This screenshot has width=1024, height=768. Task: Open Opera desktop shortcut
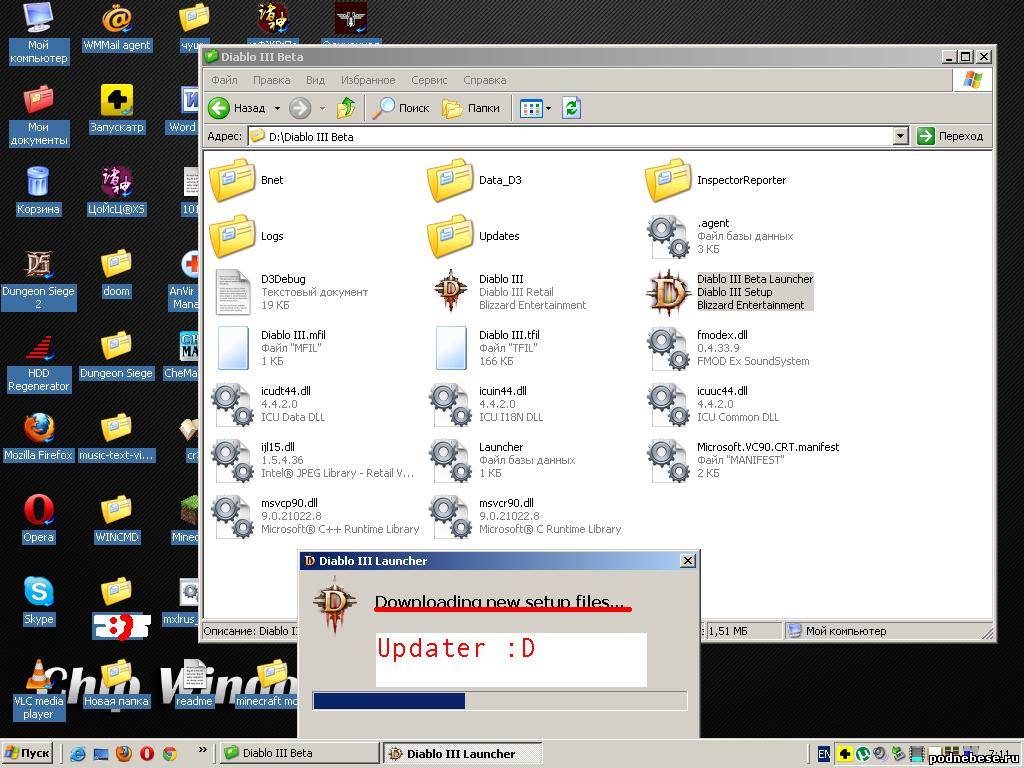point(39,520)
